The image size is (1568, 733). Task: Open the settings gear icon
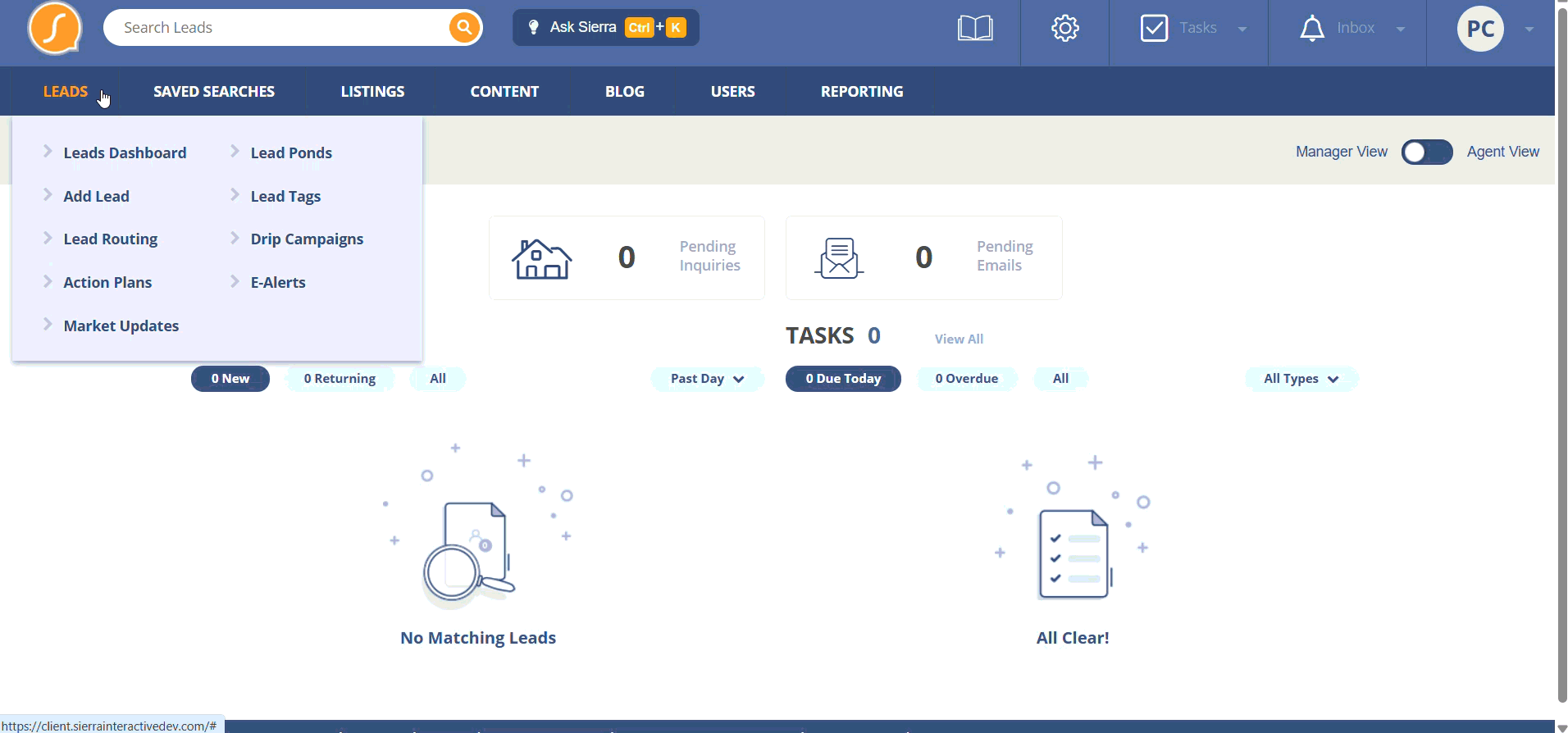[x=1065, y=29]
